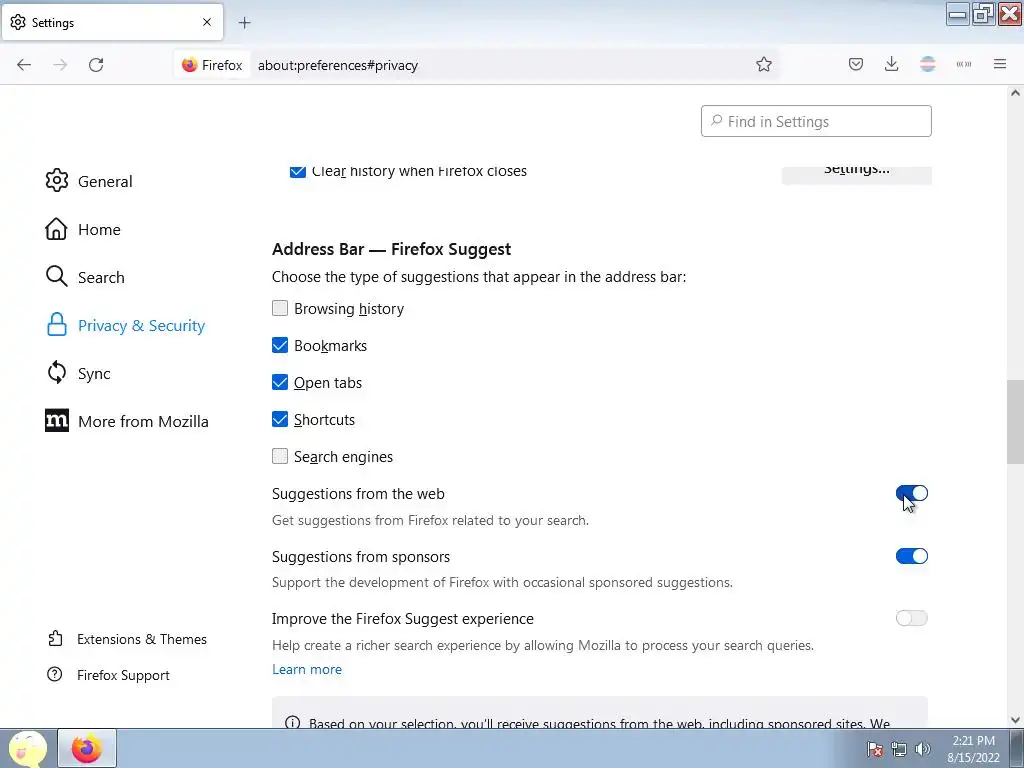Click the gear icon beside General

[x=57, y=180]
